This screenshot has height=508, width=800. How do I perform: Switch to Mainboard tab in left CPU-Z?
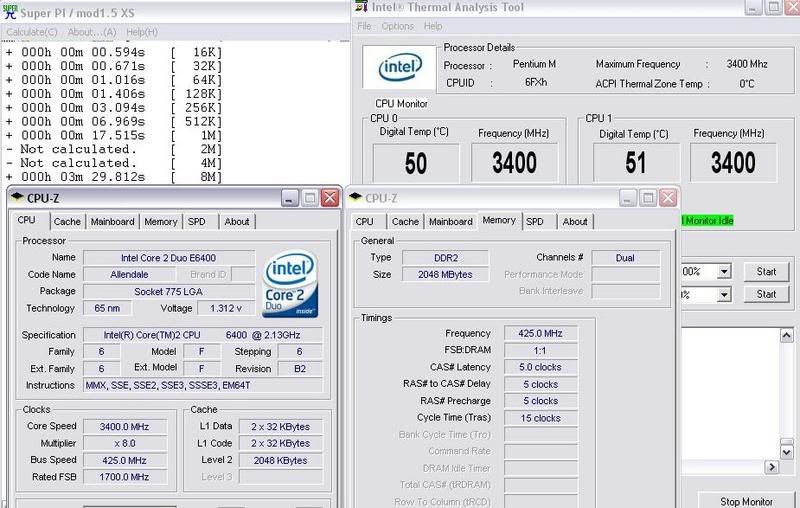[112, 221]
